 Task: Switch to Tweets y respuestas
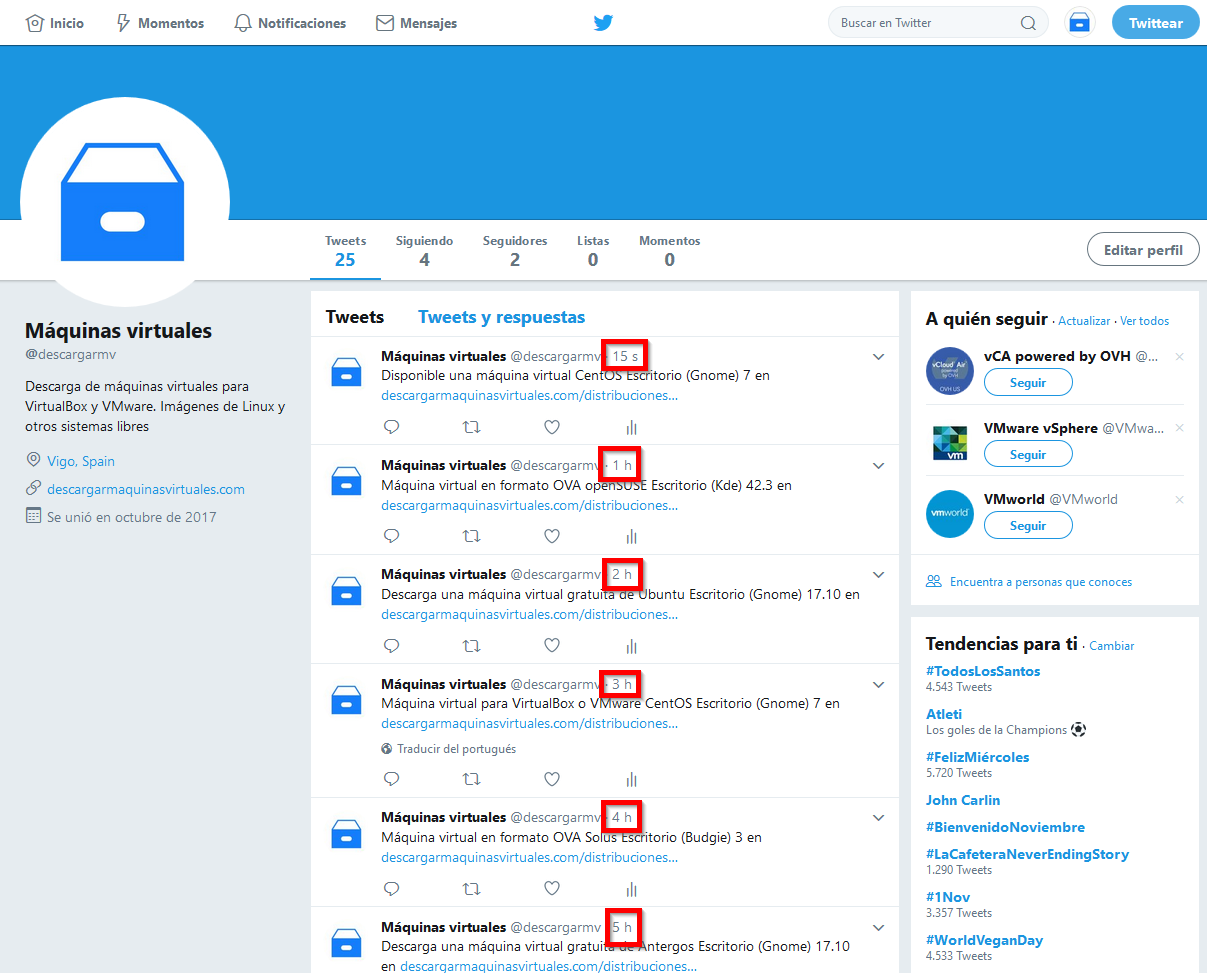[501, 317]
